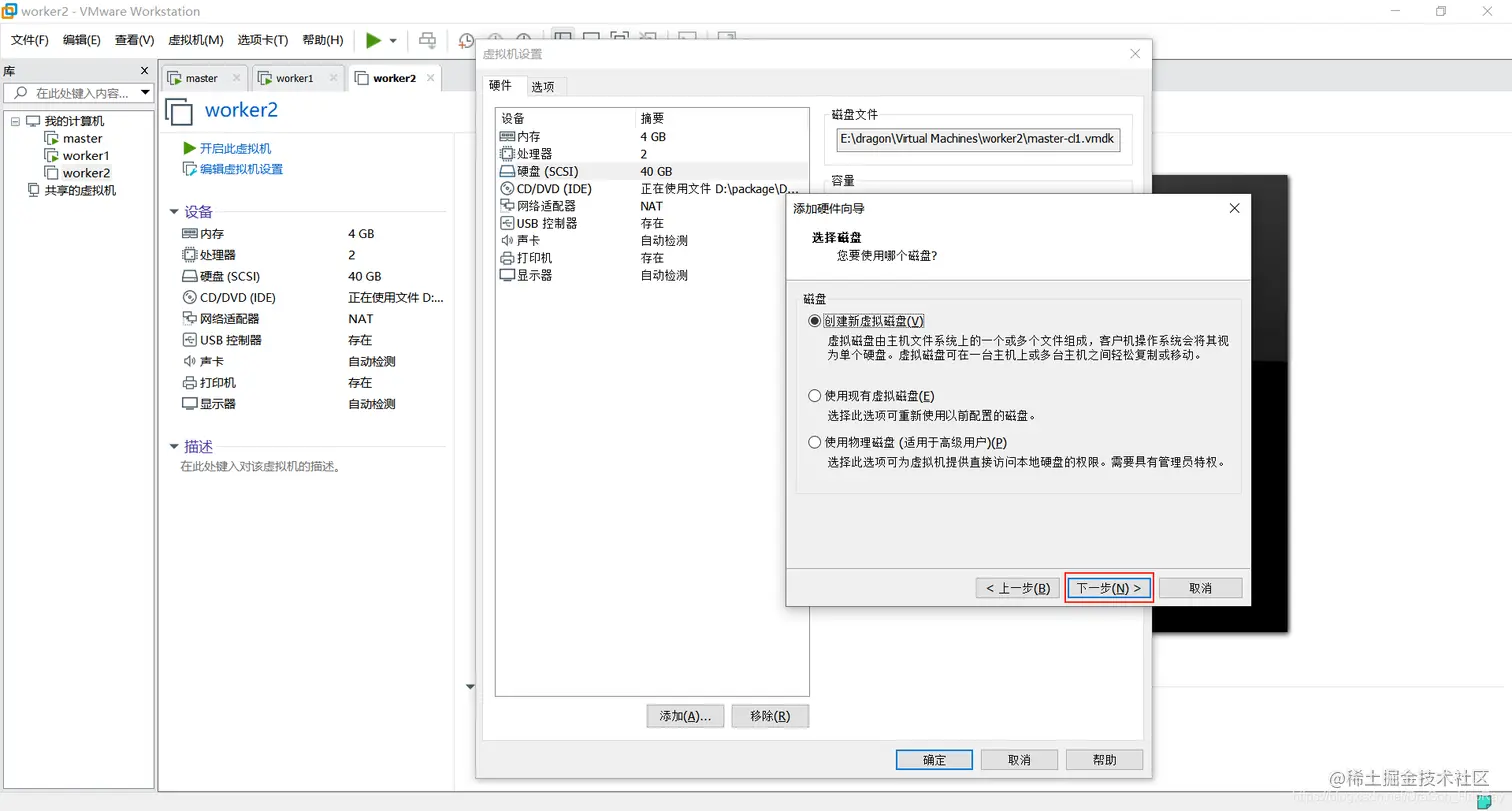1512x811 pixels.
Task: Click 内存 icon in worker2 device summary
Action: coord(190,233)
